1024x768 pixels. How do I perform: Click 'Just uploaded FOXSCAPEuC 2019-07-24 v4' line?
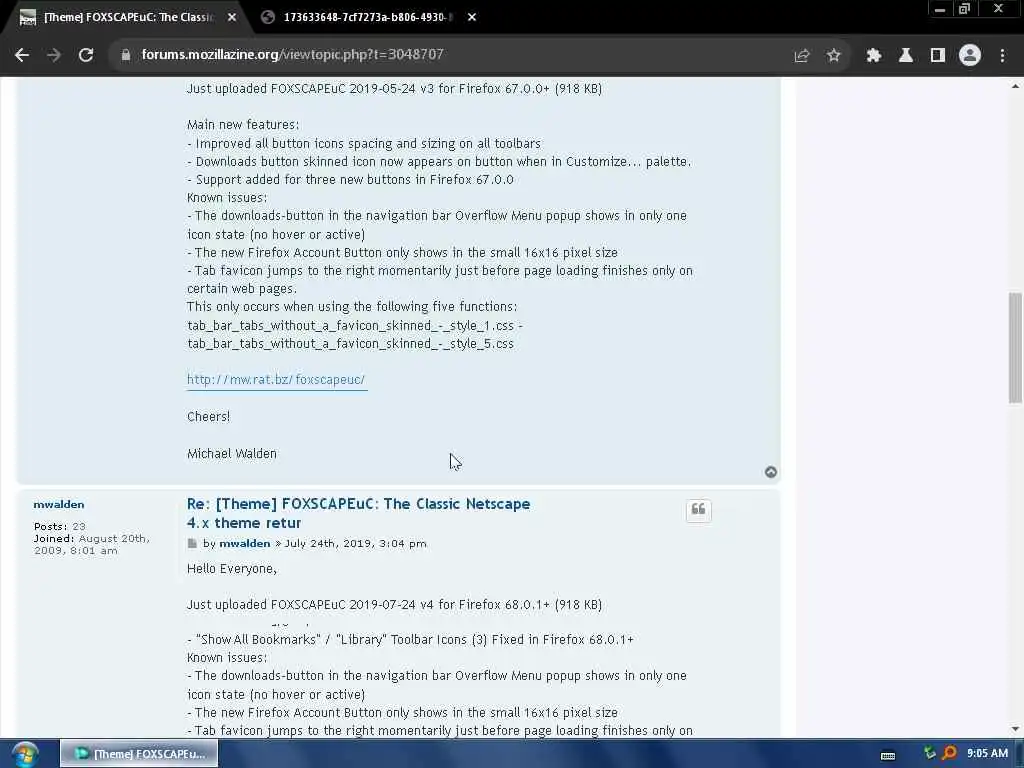click(x=394, y=605)
